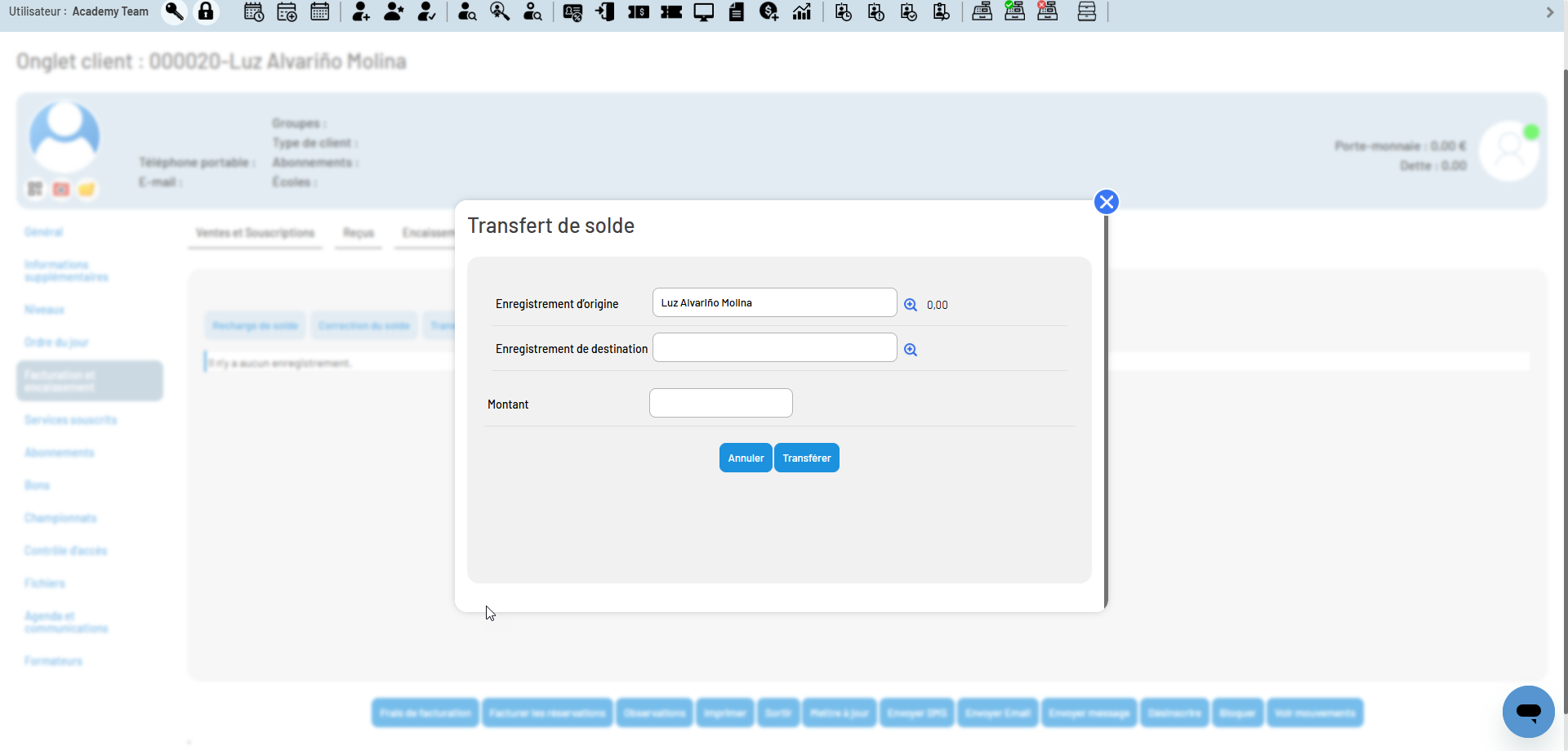Click the blank ticket voucher icon
1568x751 pixels.
[x=671, y=11]
